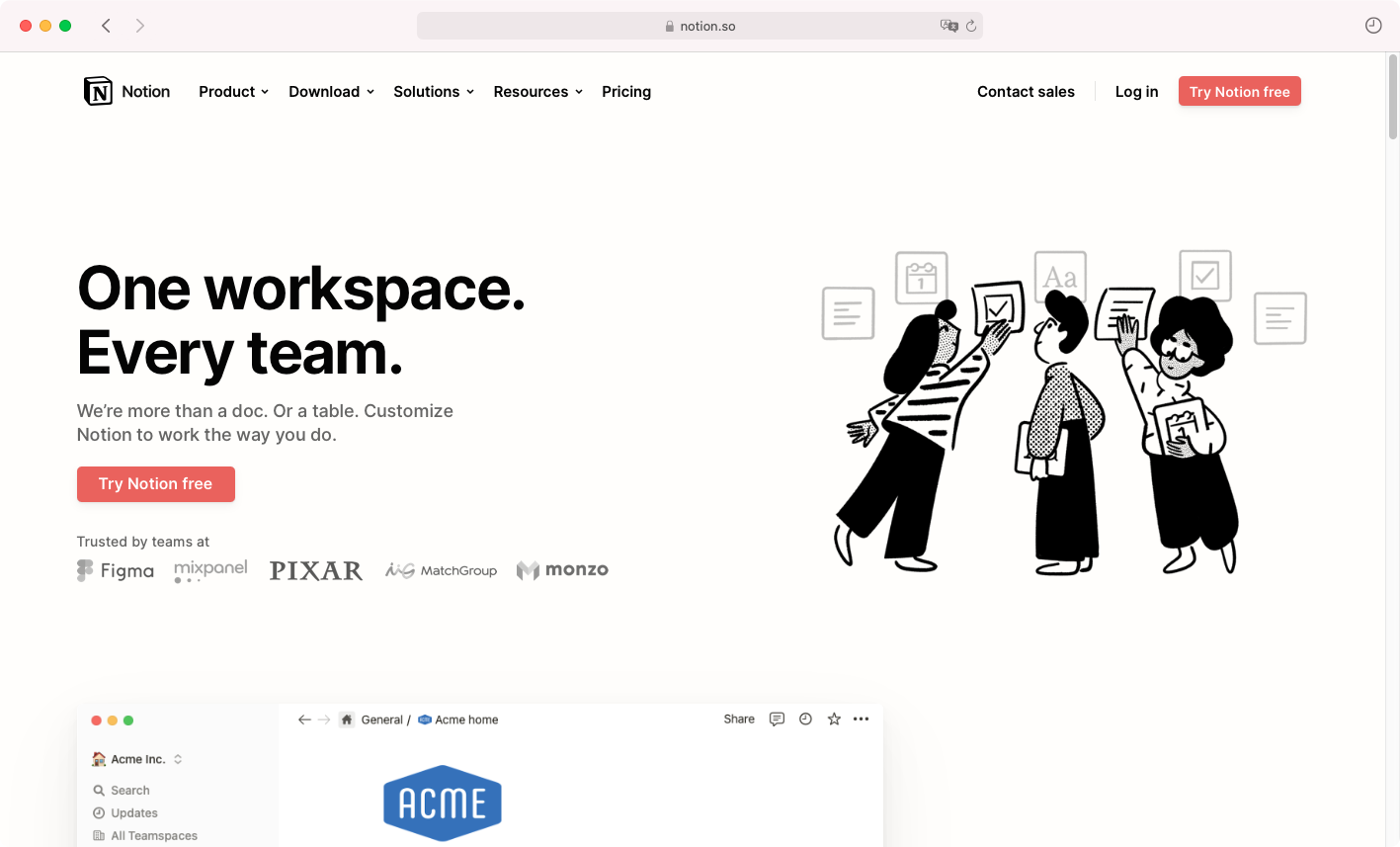
Task: Click the page history clock in Acme preview
Action: (x=805, y=720)
